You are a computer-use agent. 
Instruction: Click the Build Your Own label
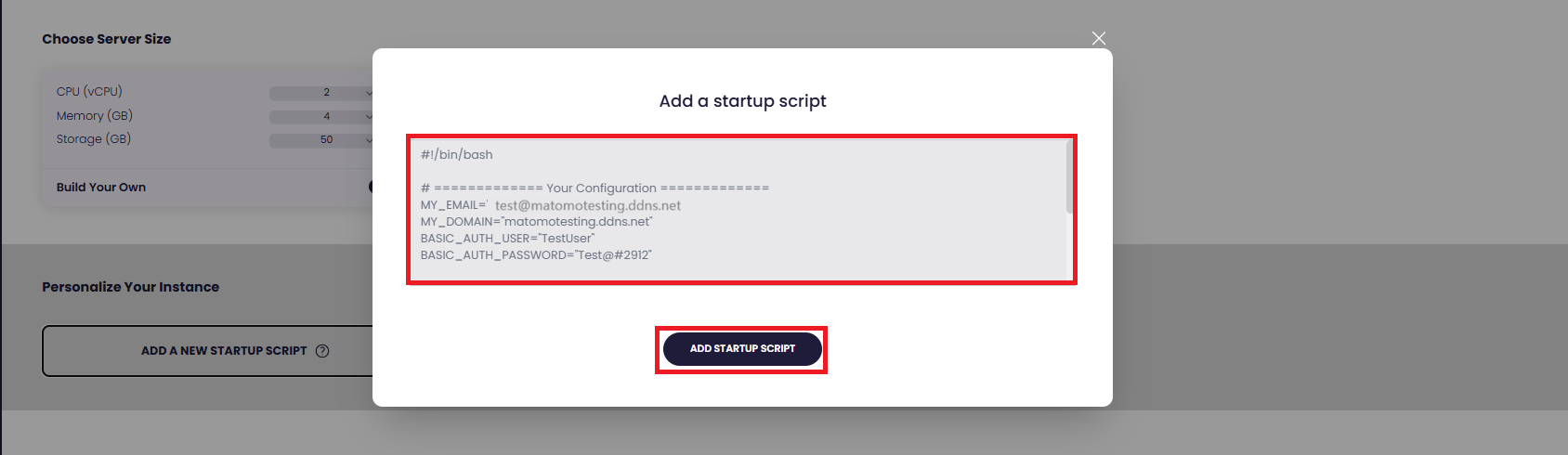101,188
